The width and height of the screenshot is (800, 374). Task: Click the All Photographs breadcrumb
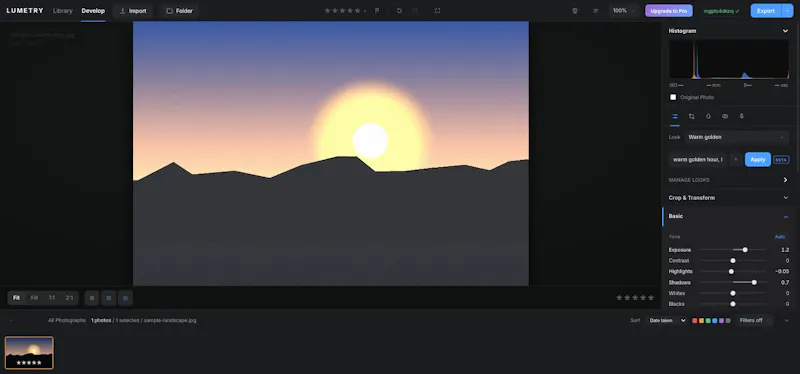[67, 320]
